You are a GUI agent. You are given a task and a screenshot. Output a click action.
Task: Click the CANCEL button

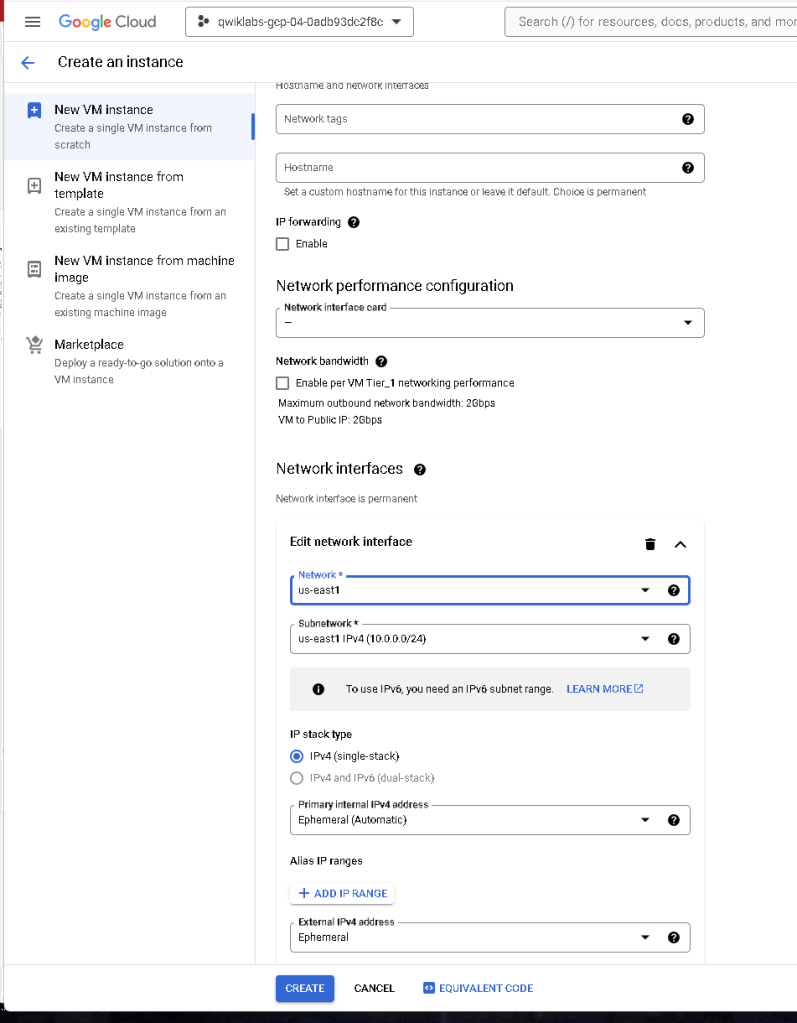click(x=374, y=988)
